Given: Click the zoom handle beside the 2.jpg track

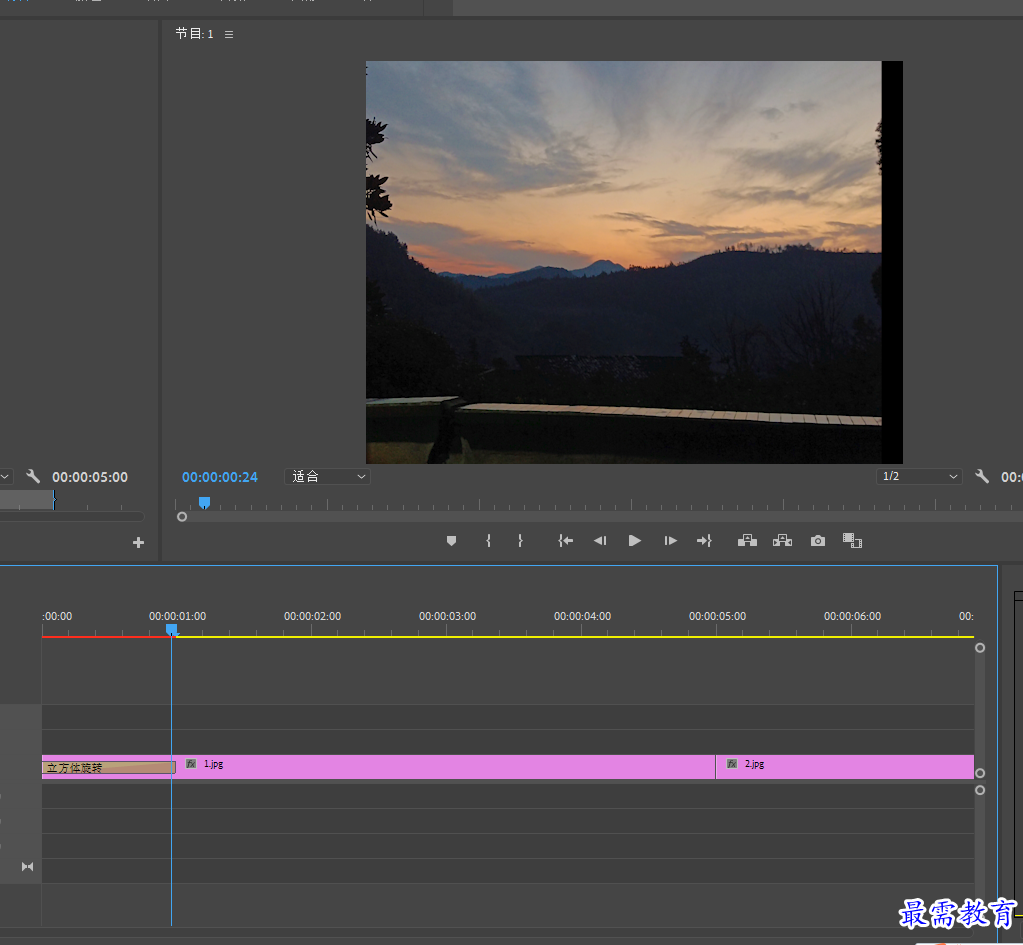Looking at the screenshot, I should [980, 773].
